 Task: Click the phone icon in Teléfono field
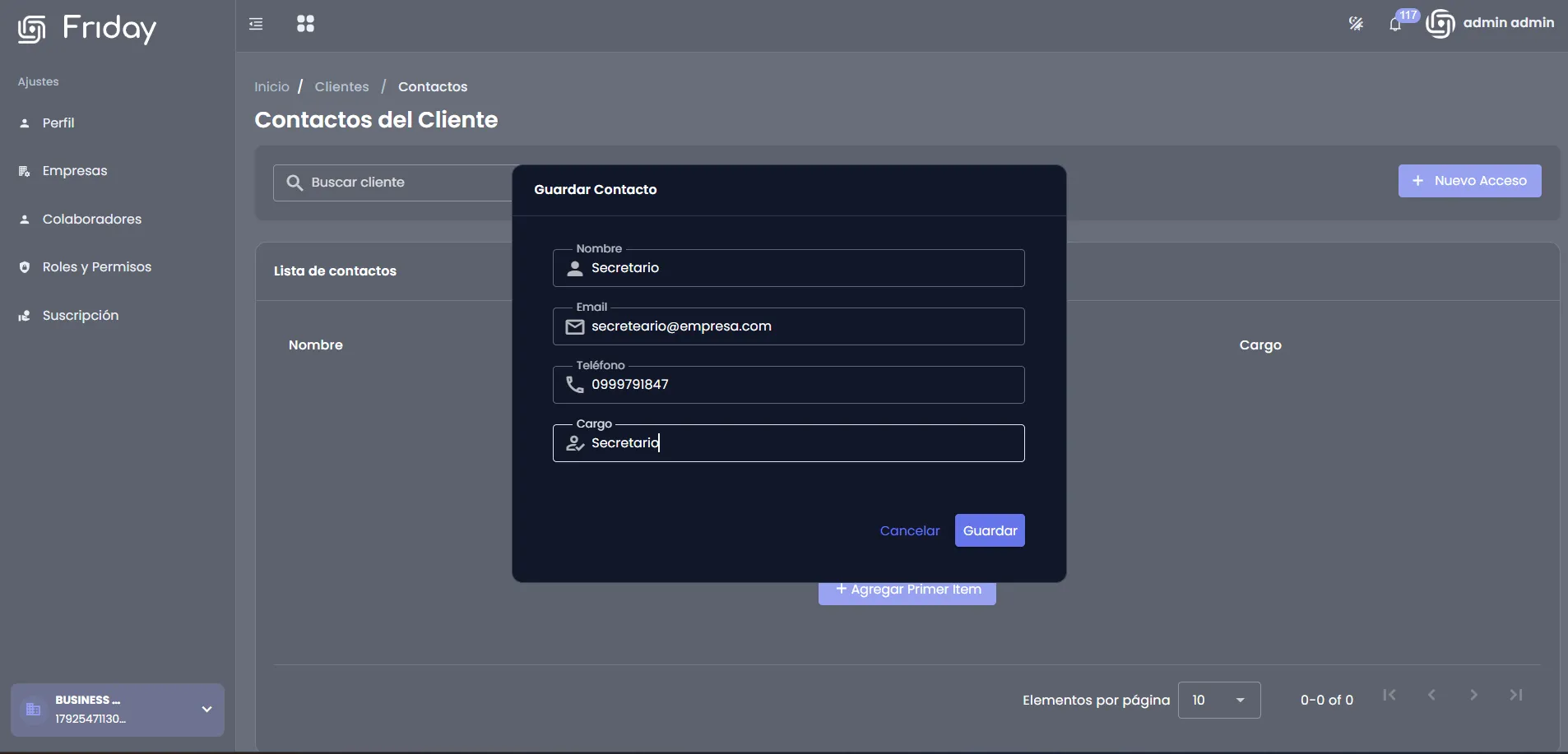575,385
